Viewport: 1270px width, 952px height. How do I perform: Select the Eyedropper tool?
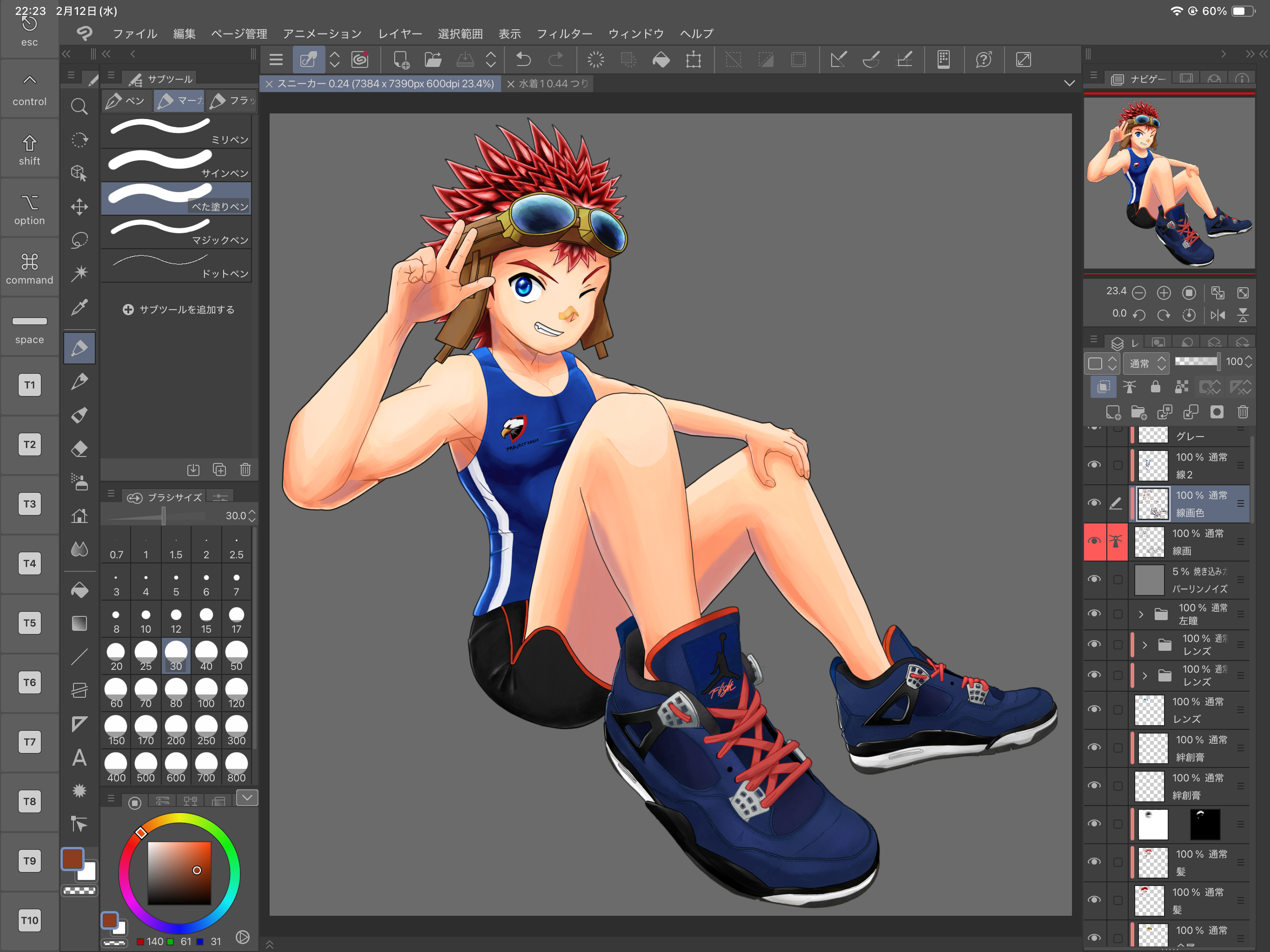point(79,307)
